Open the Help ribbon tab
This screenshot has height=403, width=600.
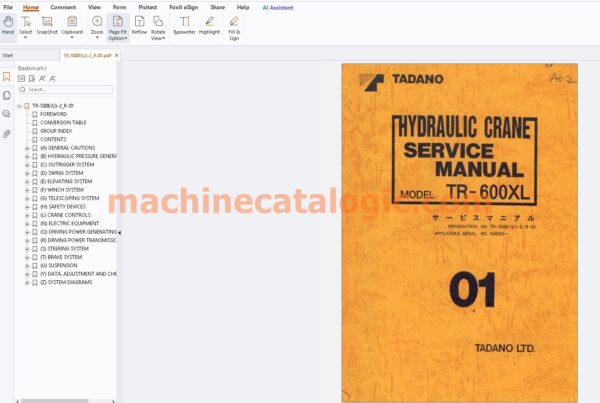(x=243, y=7)
